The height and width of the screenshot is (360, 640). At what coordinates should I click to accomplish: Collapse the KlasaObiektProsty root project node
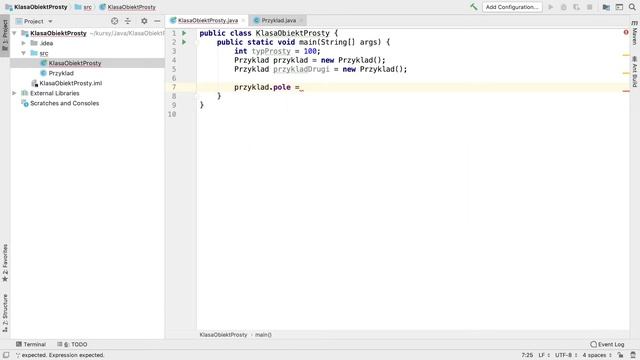(x=14, y=33)
